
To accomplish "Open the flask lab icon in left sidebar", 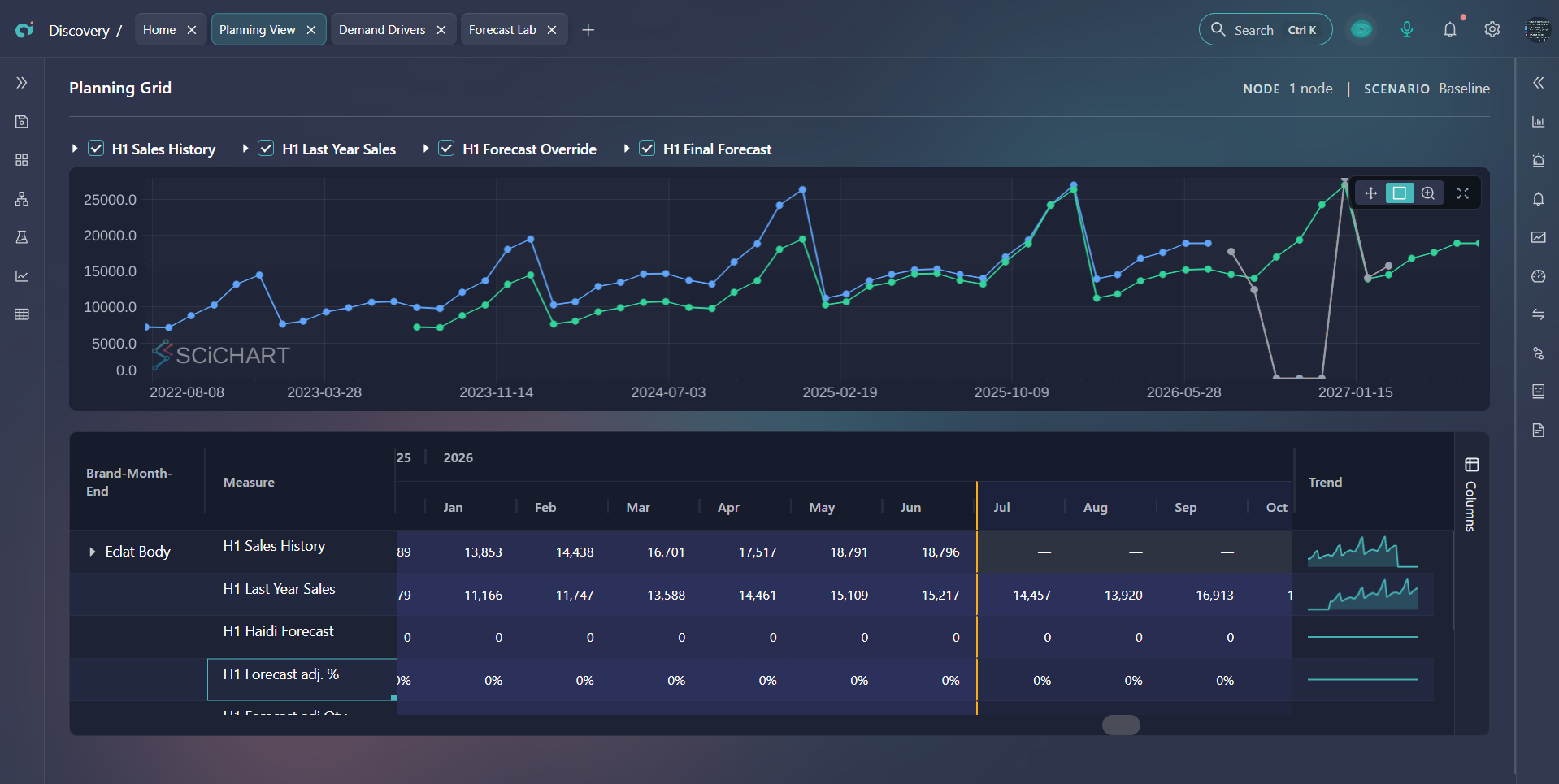I will coord(22,237).
